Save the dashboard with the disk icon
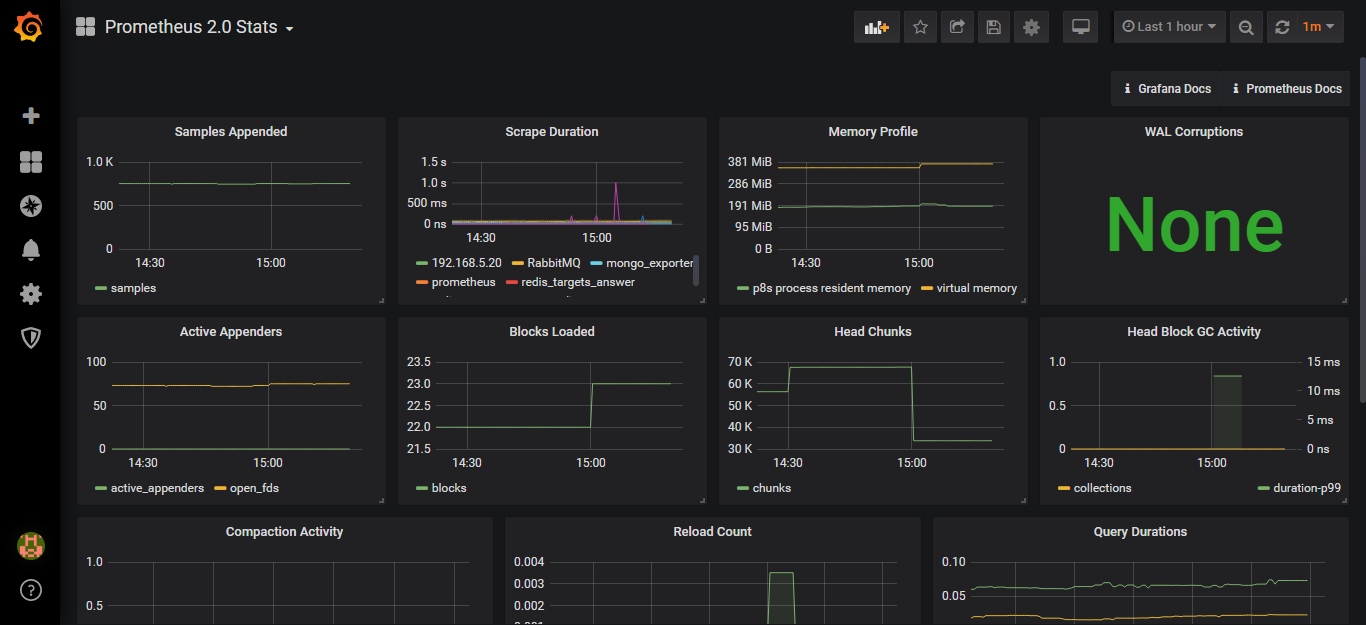Image resolution: width=1366 pixels, height=625 pixels. 993,27
